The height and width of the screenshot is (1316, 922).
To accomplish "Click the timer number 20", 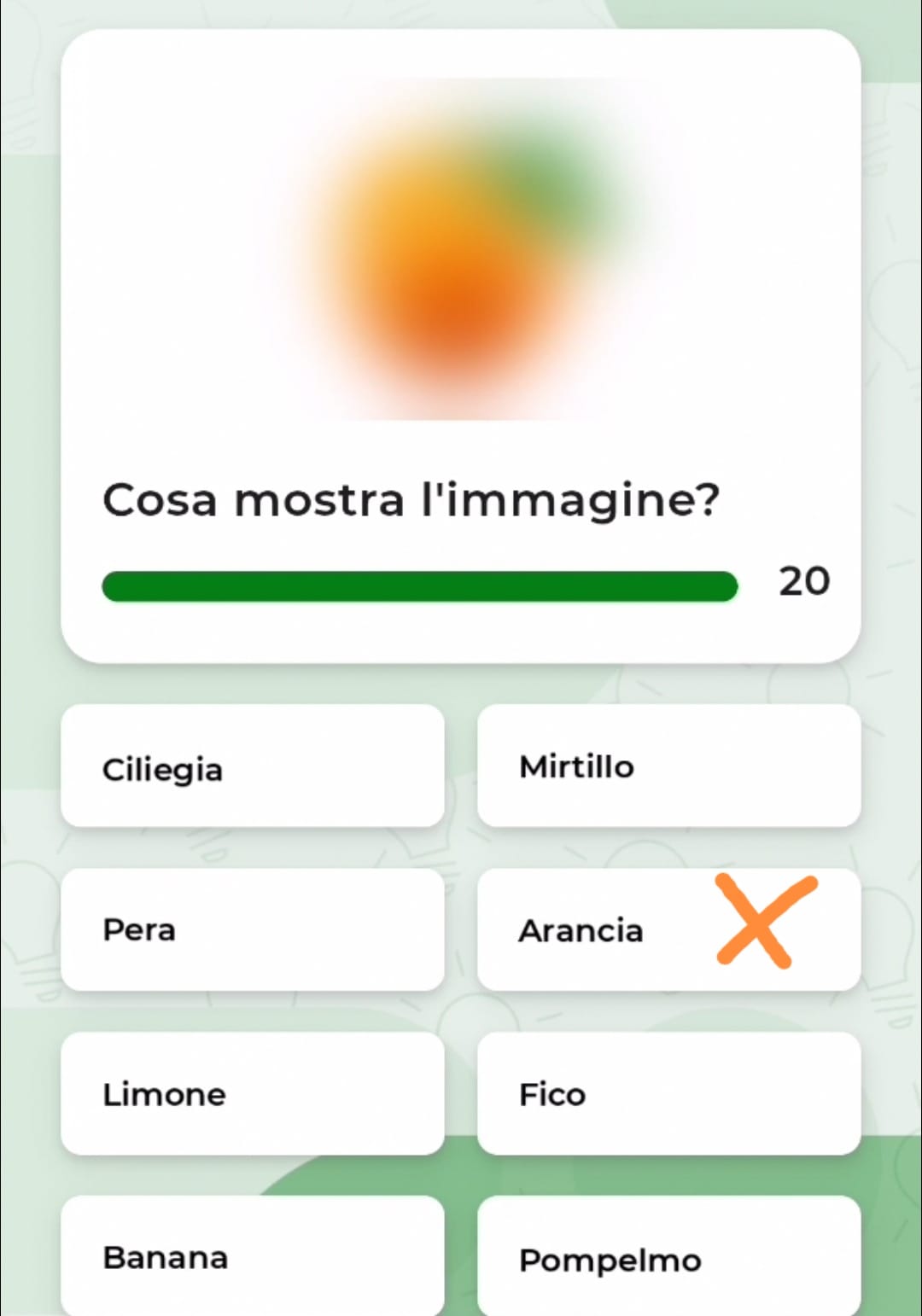I will pos(804,581).
